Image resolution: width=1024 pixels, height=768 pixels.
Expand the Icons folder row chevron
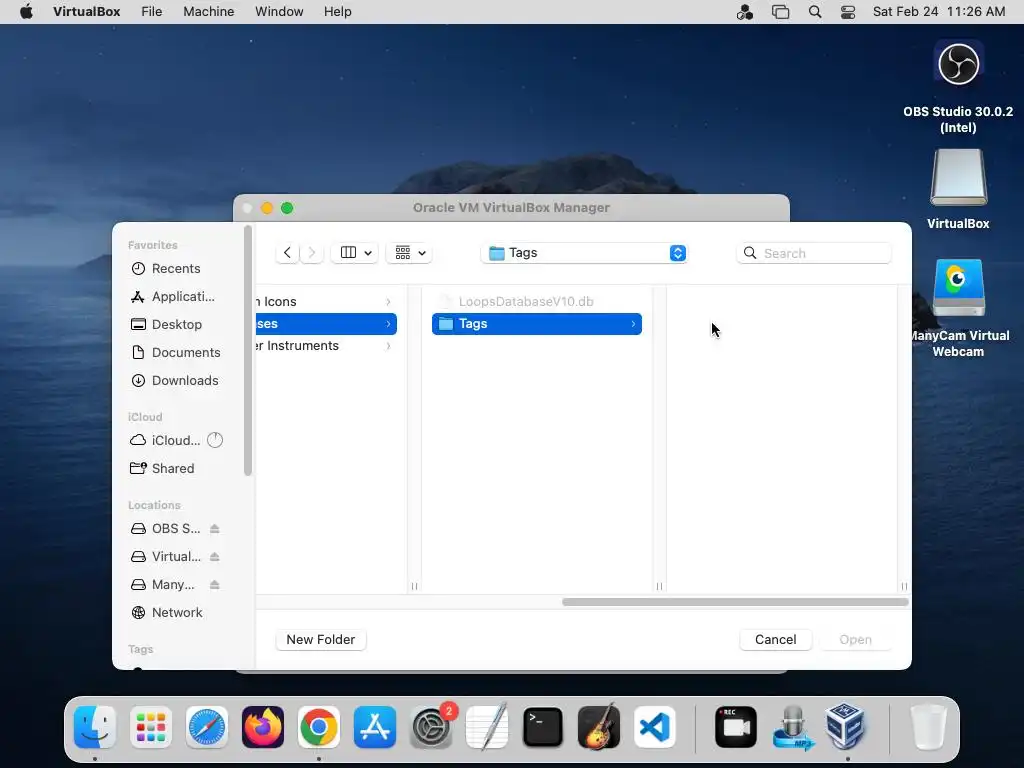click(389, 302)
